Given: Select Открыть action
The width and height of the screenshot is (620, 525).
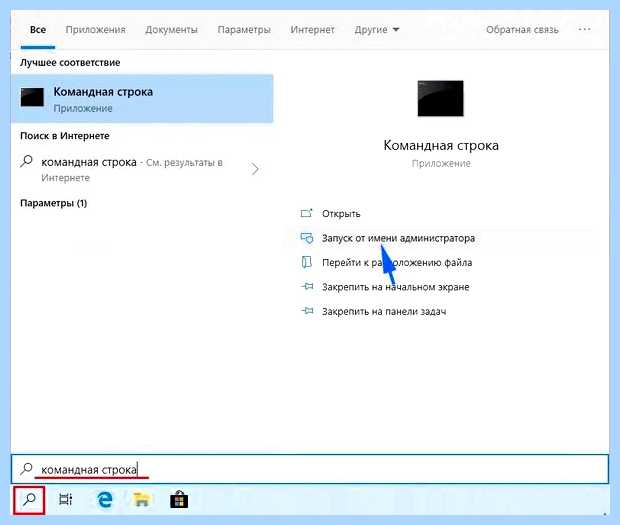Looking at the screenshot, I should click(x=341, y=214).
